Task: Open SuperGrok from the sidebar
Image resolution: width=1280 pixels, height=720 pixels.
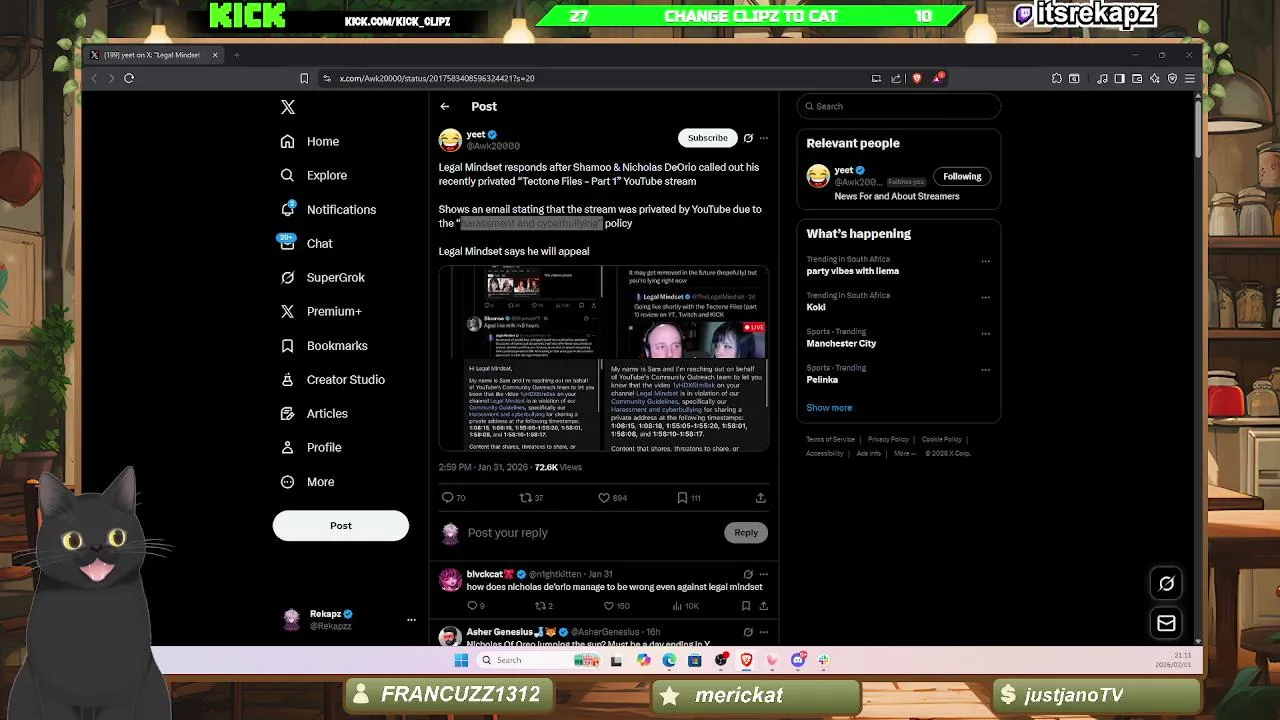Action: point(322,277)
